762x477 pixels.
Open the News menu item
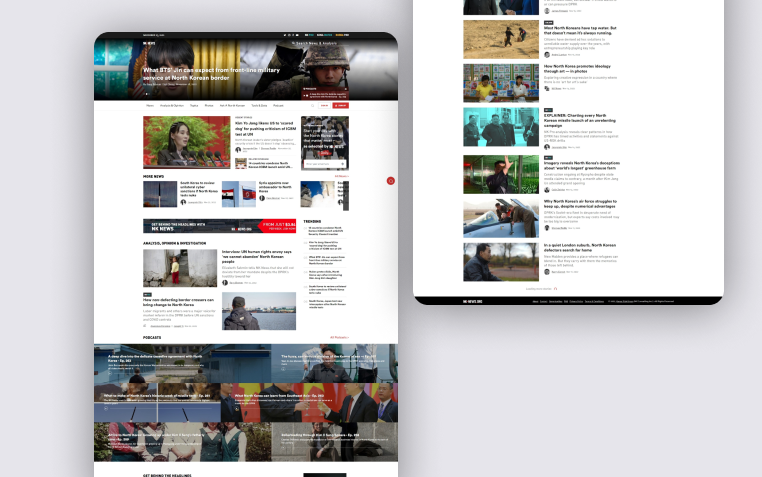[x=150, y=105]
